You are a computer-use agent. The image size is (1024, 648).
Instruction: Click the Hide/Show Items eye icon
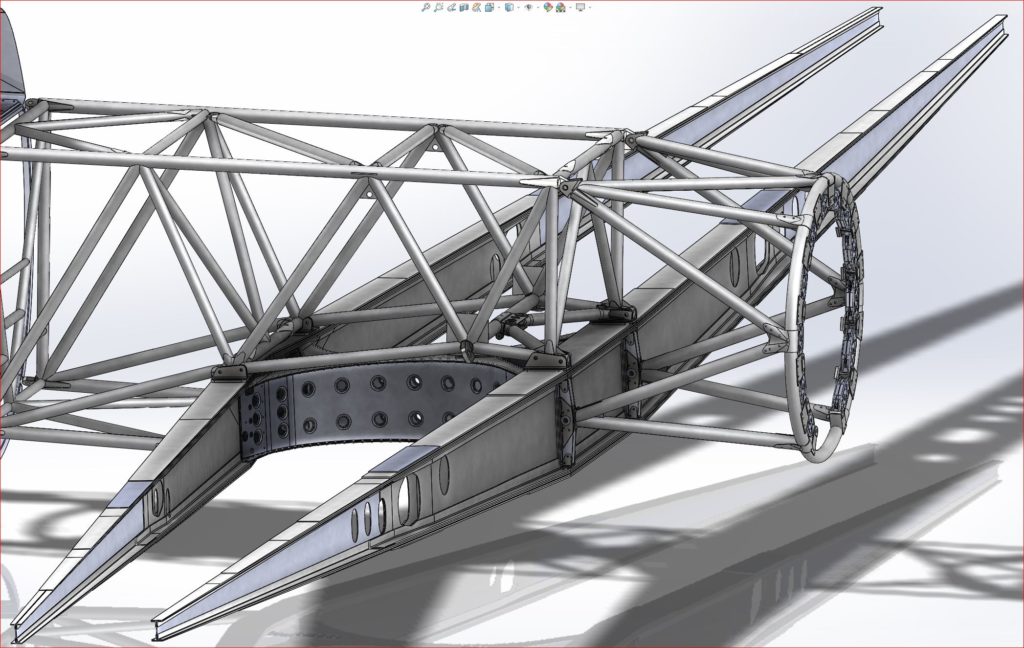pos(529,8)
